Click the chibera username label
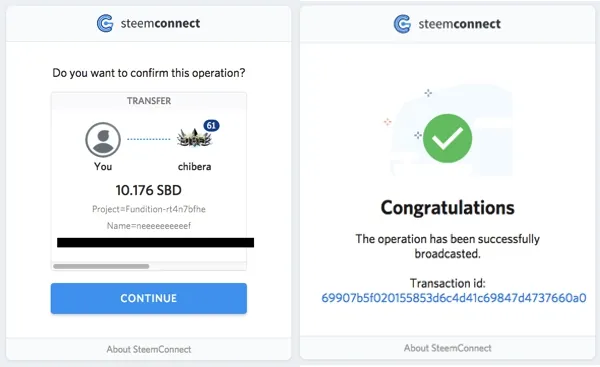This screenshot has width=600, height=367. point(194,166)
